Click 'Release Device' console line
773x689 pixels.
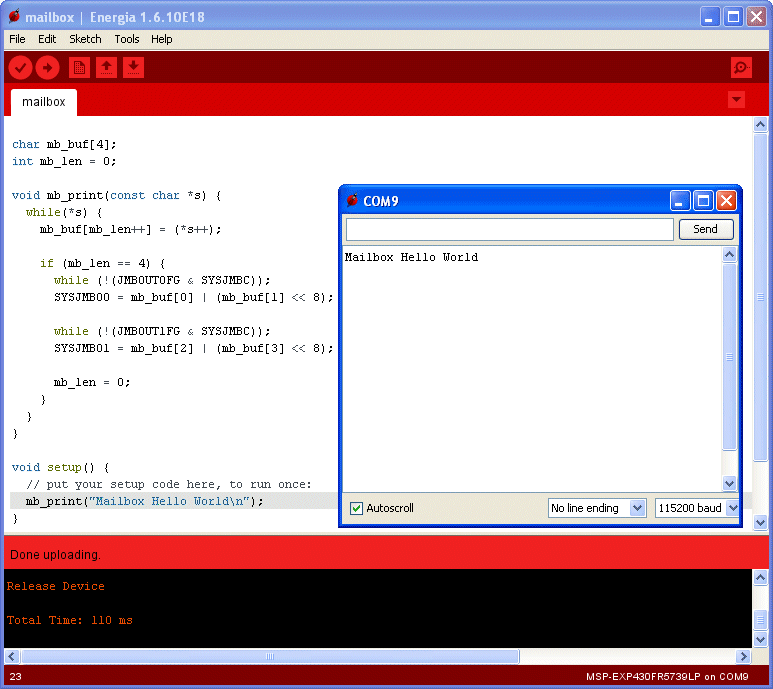point(56,586)
